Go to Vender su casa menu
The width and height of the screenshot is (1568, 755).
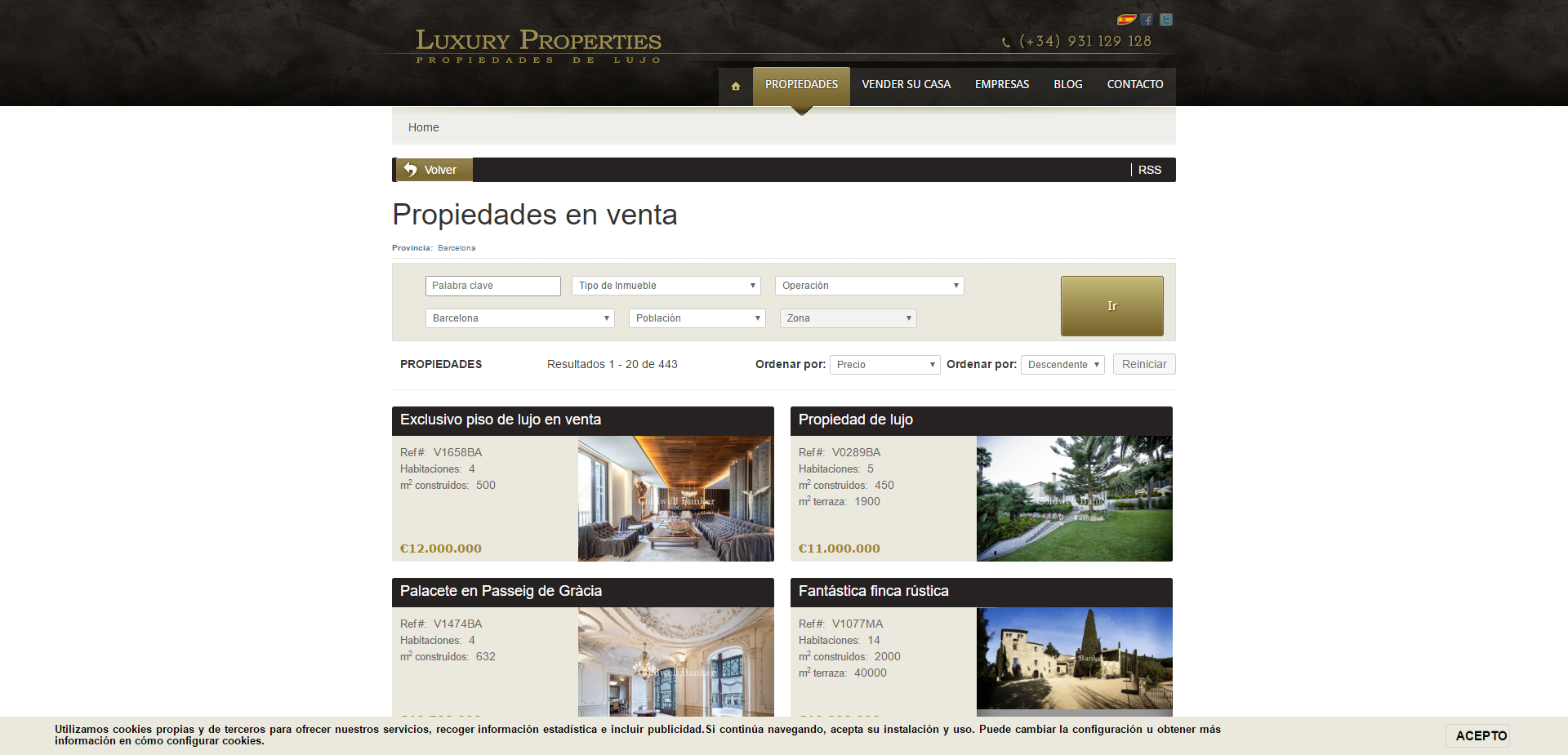click(906, 85)
